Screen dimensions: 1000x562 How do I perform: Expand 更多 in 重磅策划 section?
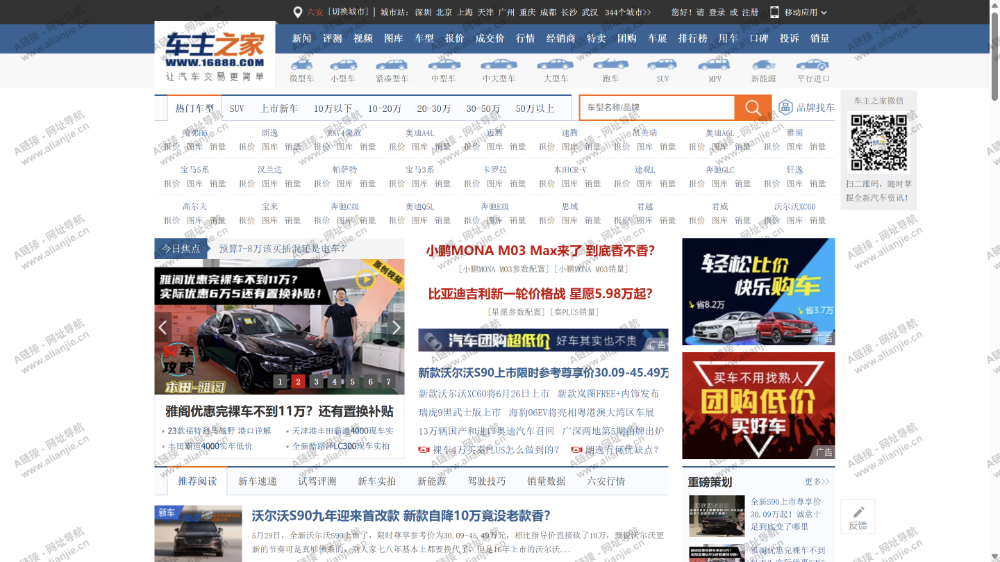(x=816, y=482)
